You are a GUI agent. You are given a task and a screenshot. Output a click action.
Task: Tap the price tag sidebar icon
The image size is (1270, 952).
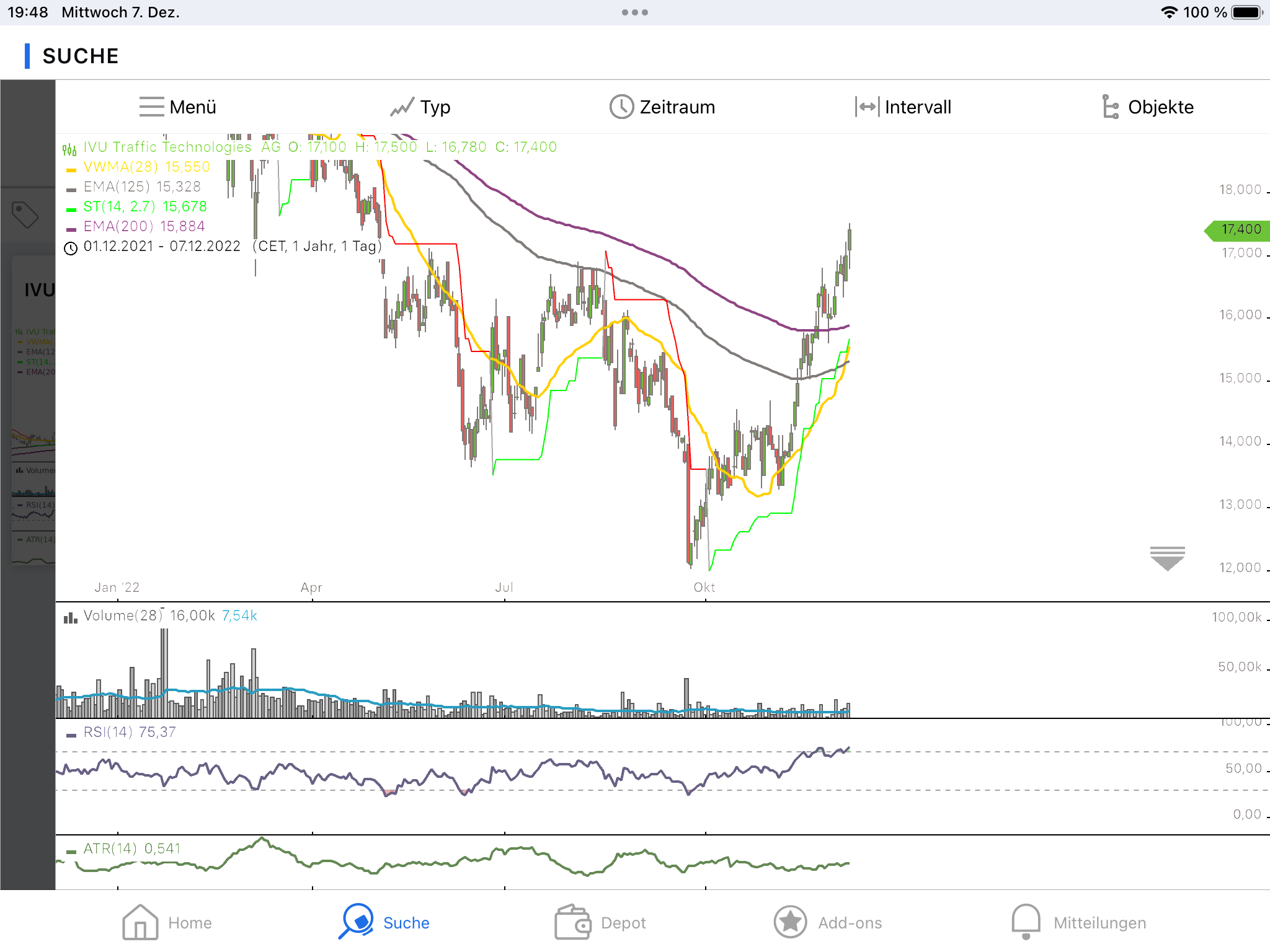(x=25, y=214)
